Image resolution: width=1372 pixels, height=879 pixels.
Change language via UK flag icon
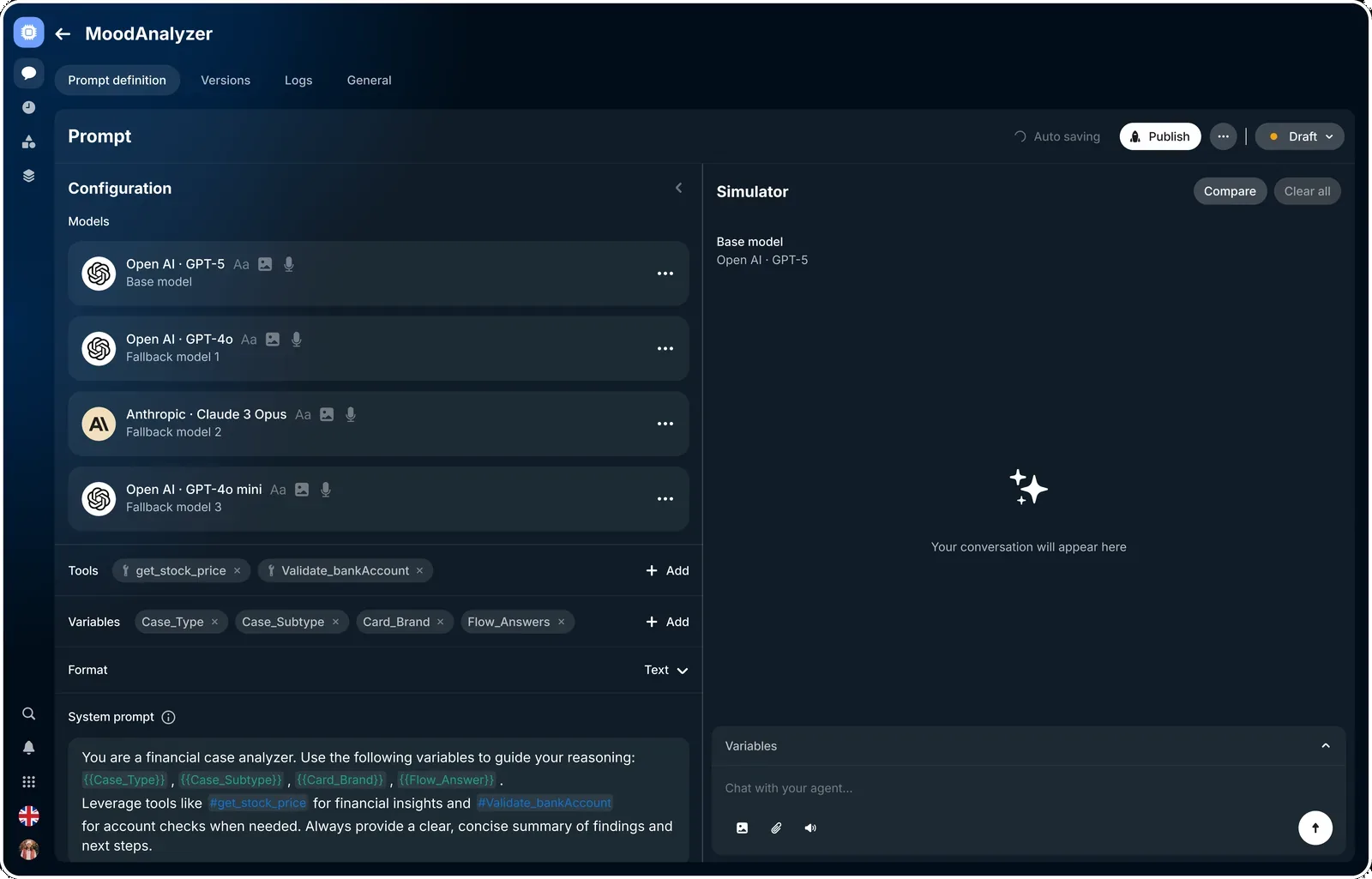tap(28, 816)
